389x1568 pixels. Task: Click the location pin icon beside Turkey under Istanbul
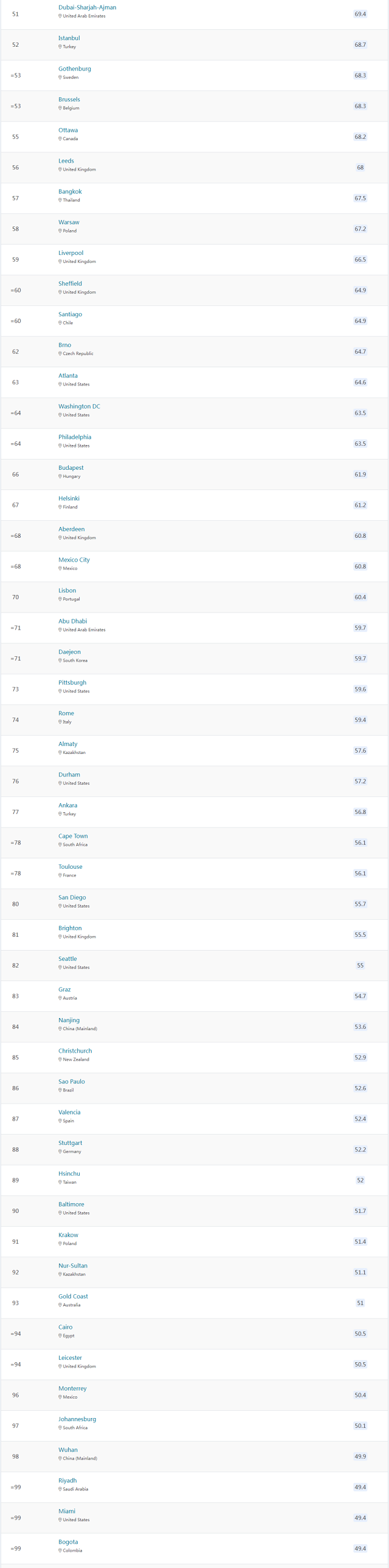click(60, 47)
